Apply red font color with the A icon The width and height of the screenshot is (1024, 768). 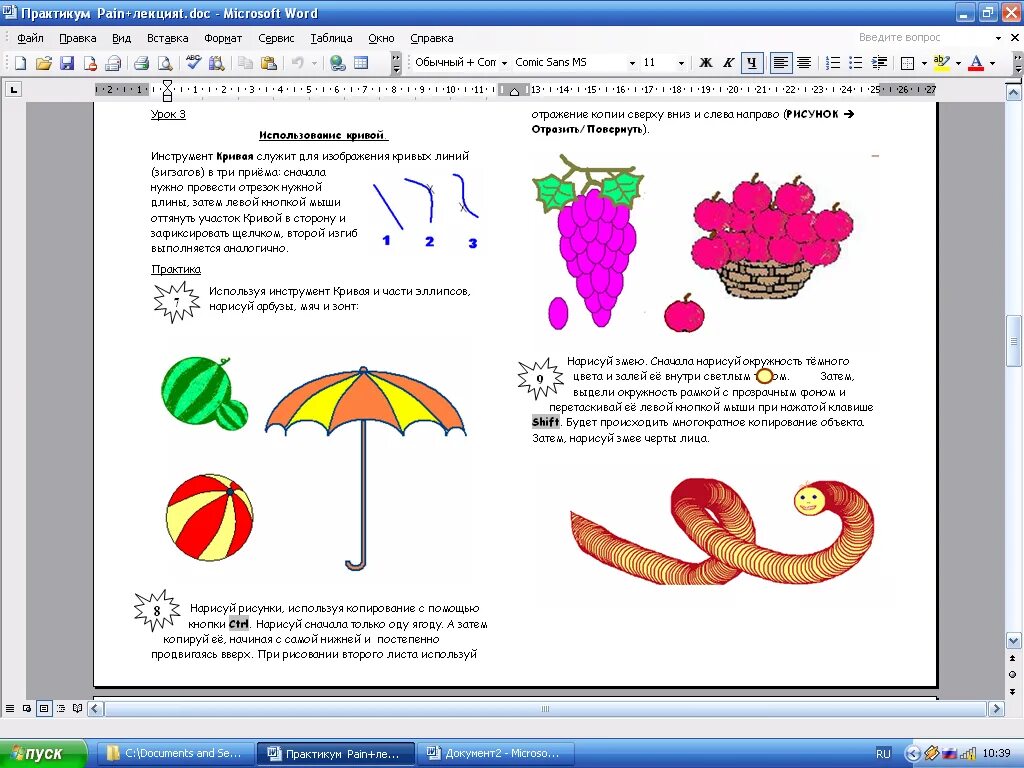point(976,63)
